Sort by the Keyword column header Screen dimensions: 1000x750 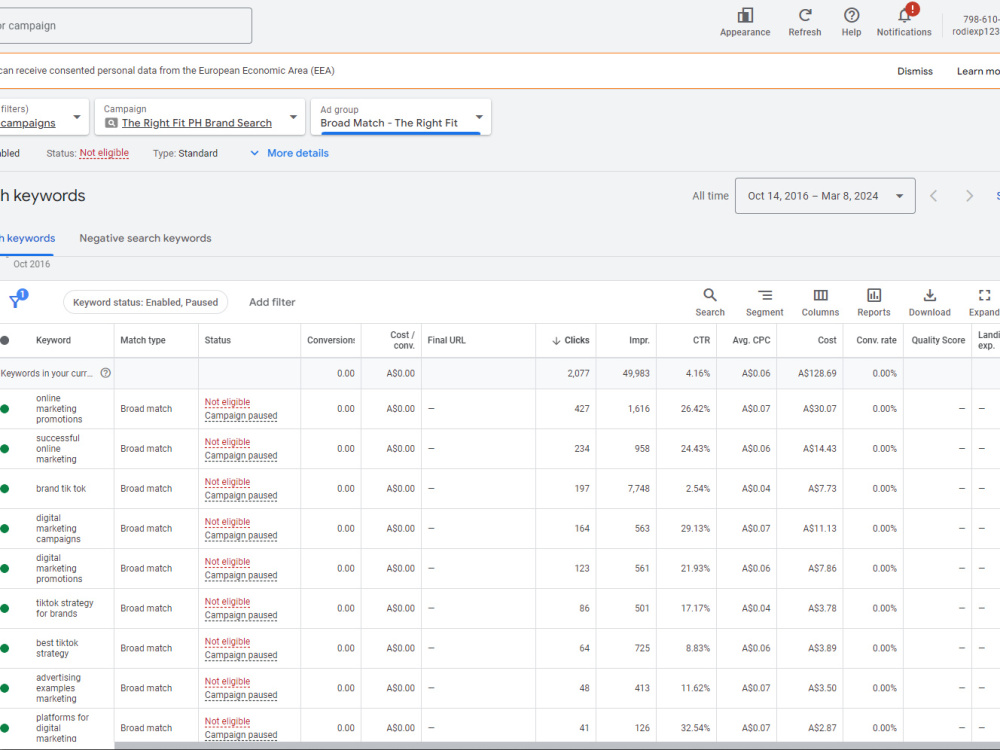point(54,341)
